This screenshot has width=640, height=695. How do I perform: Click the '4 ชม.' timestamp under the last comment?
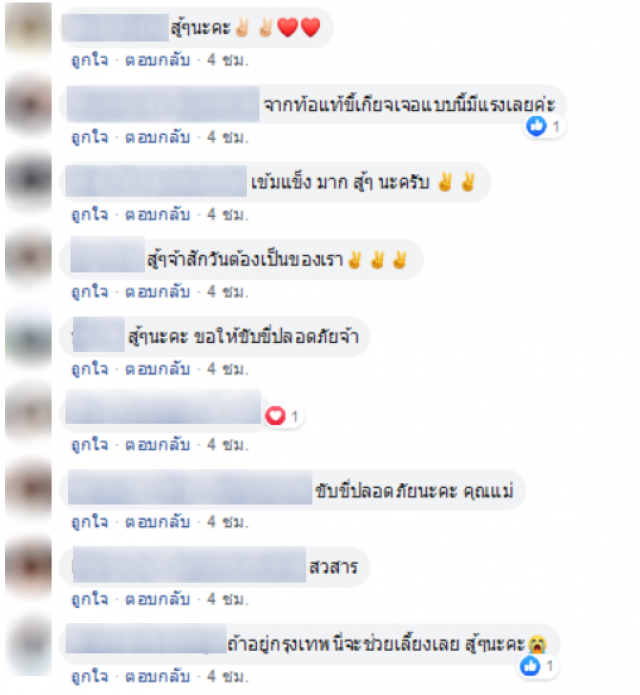(x=228, y=676)
